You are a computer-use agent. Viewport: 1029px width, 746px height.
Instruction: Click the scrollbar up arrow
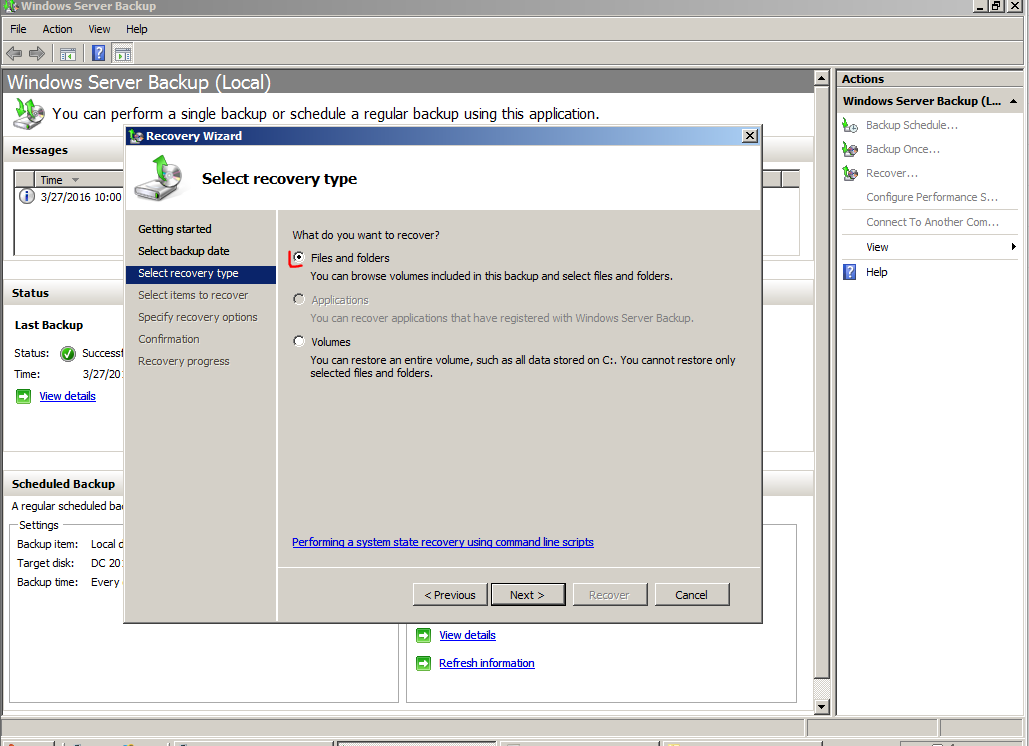(821, 78)
